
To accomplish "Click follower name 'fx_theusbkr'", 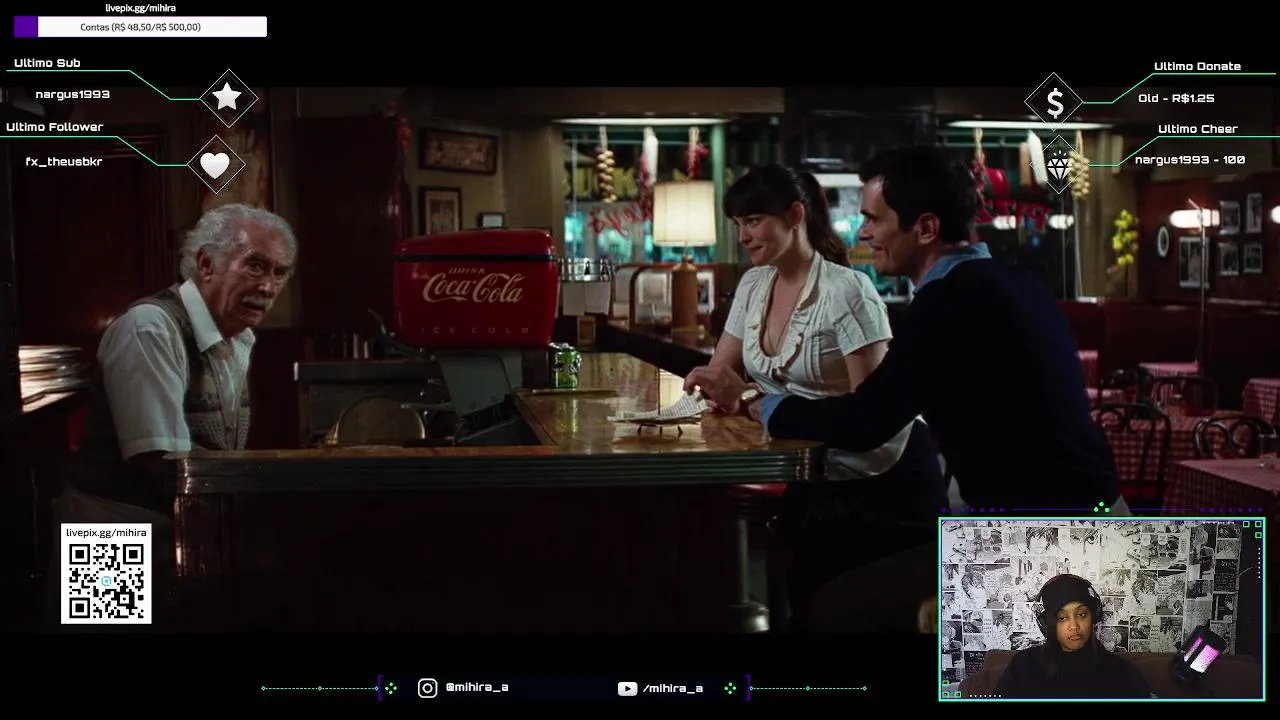I will point(64,161).
